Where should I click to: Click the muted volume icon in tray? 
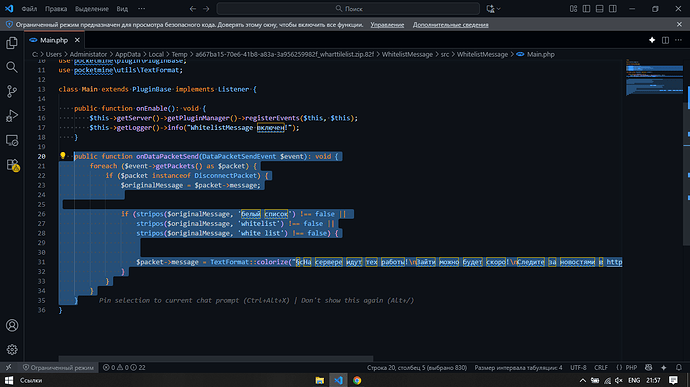[x=619, y=380]
